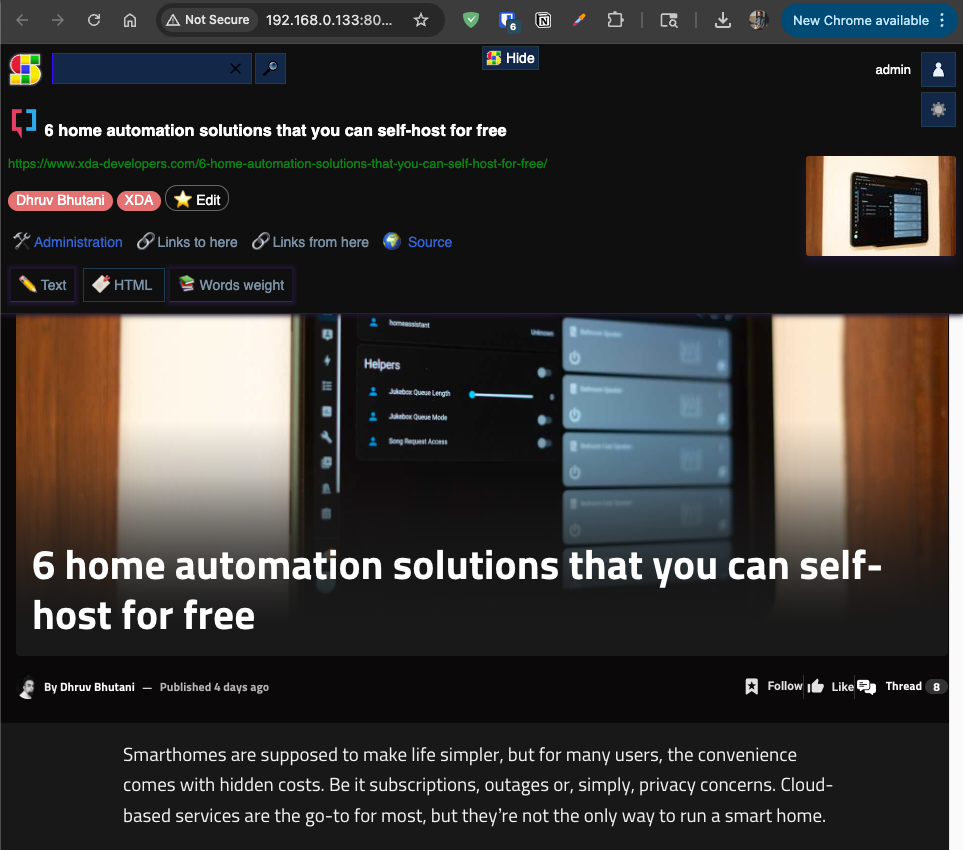Focus the address bar URL 192.168.0.133
The image size is (963, 850).
tap(329, 20)
